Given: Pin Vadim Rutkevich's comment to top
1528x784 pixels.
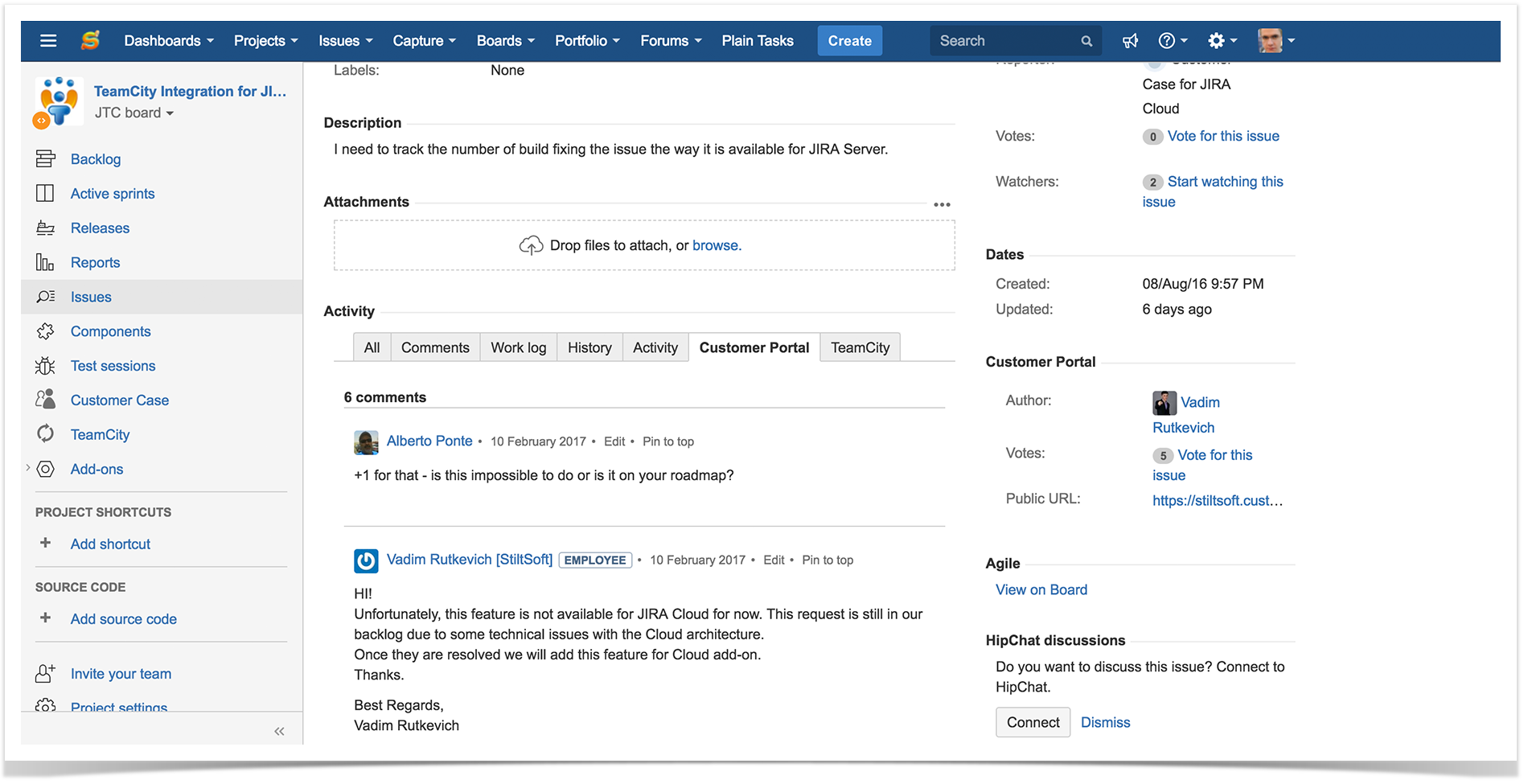Looking at the screenshot, I should click(x=828, y=560).
